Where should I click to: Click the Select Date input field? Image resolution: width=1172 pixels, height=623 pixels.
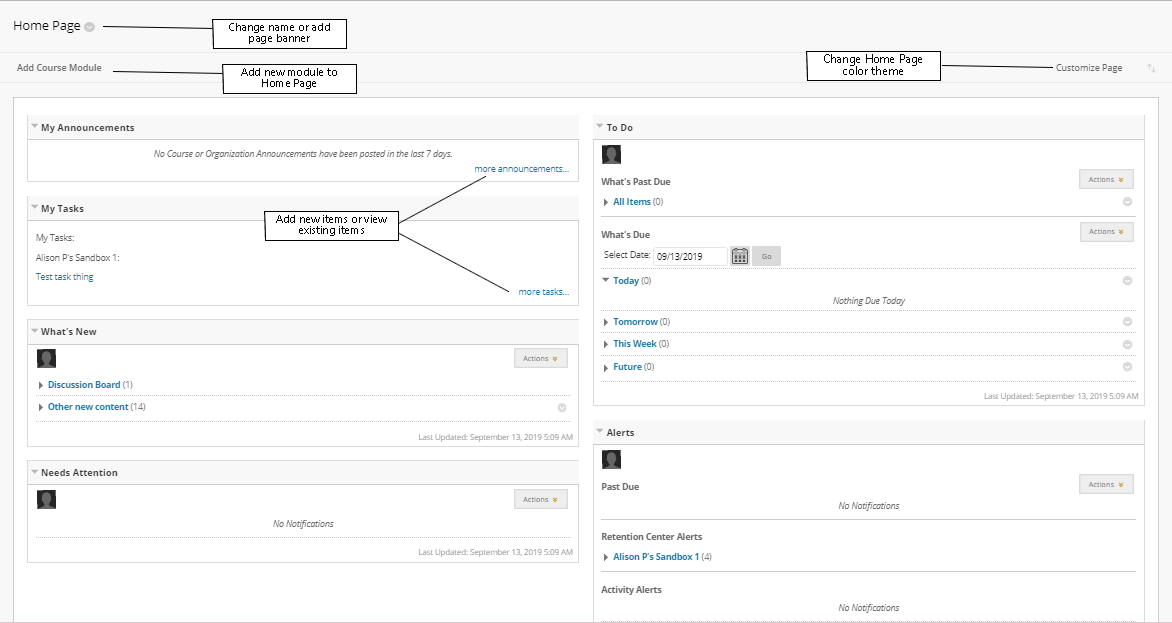coord(688,256)
